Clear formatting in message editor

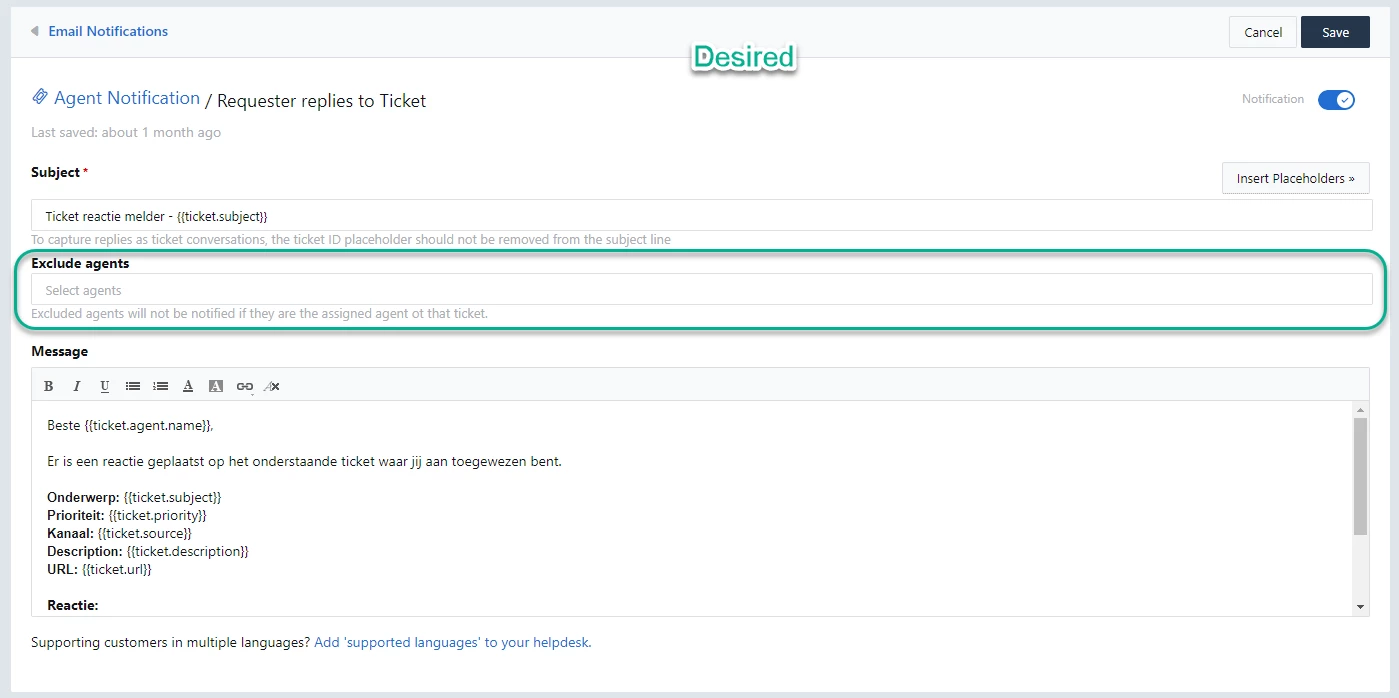coord(272,386)
